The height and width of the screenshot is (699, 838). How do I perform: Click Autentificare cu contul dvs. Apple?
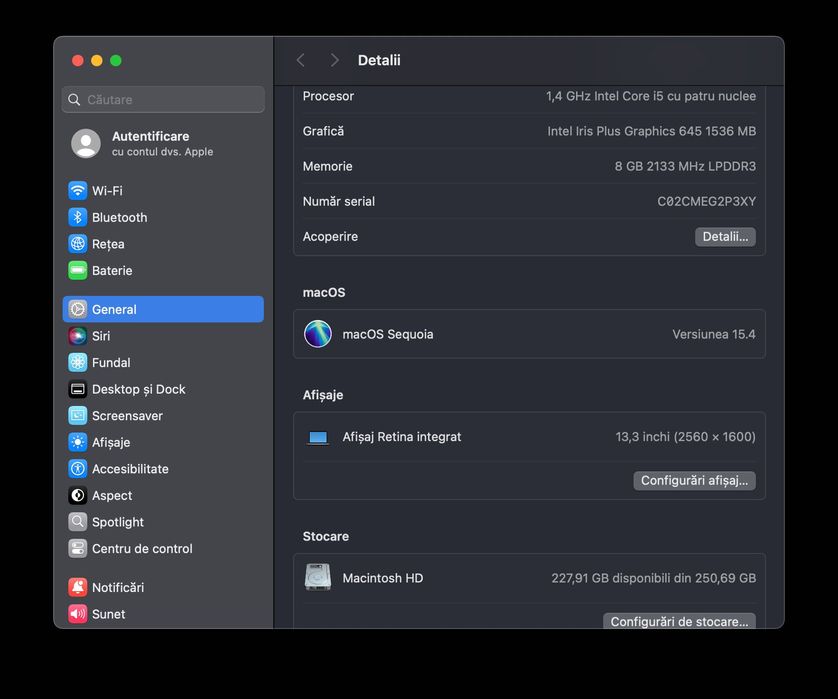[163, 143]
